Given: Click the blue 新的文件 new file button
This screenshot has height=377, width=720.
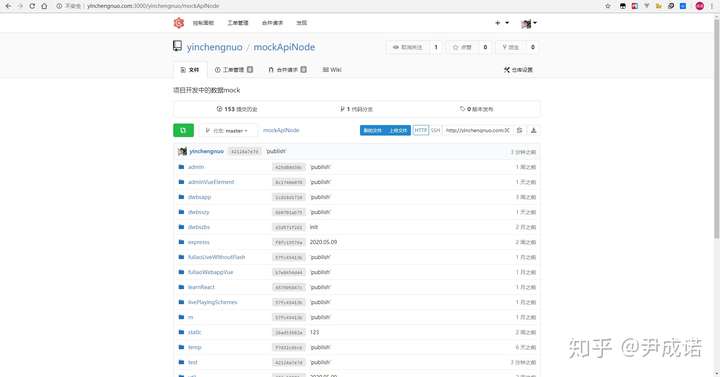Looking at the screenshot, I should 372,130.
